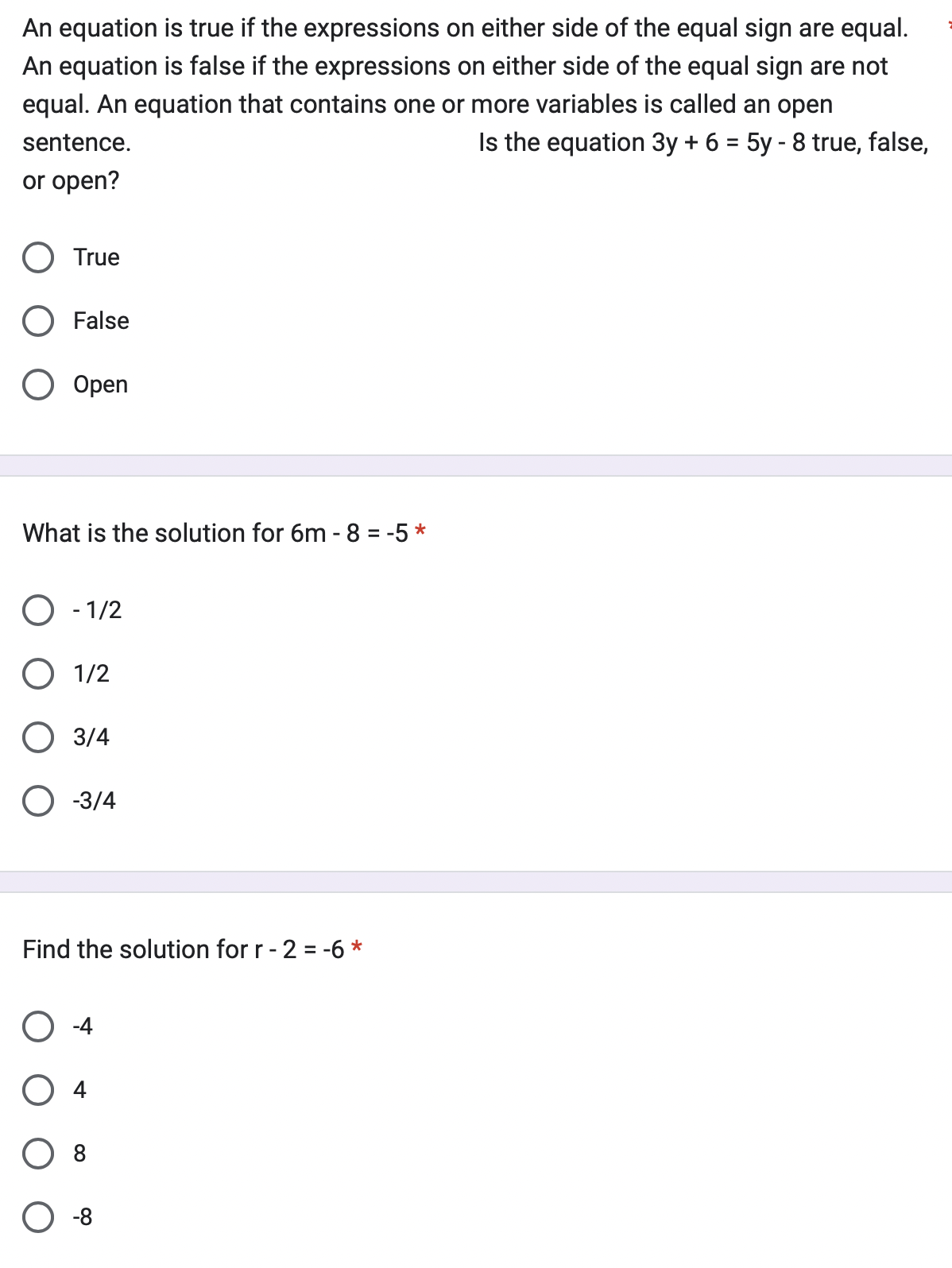The image size is (952, 1268).
Task: Choose the positive 8 answer
Action: pyautogui.click(x=38, y=1154)
